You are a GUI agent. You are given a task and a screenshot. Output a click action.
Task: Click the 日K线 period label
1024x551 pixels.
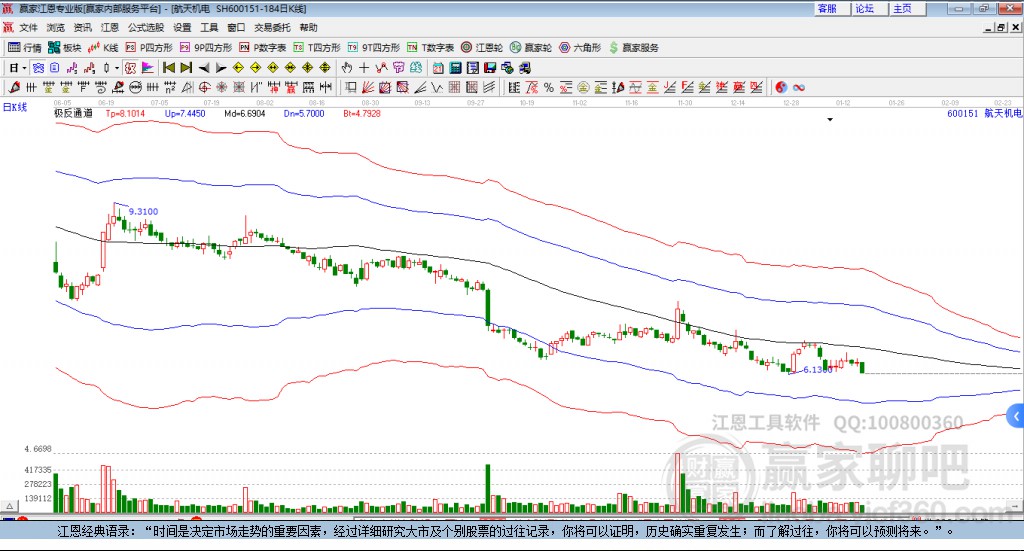point(15,107)
